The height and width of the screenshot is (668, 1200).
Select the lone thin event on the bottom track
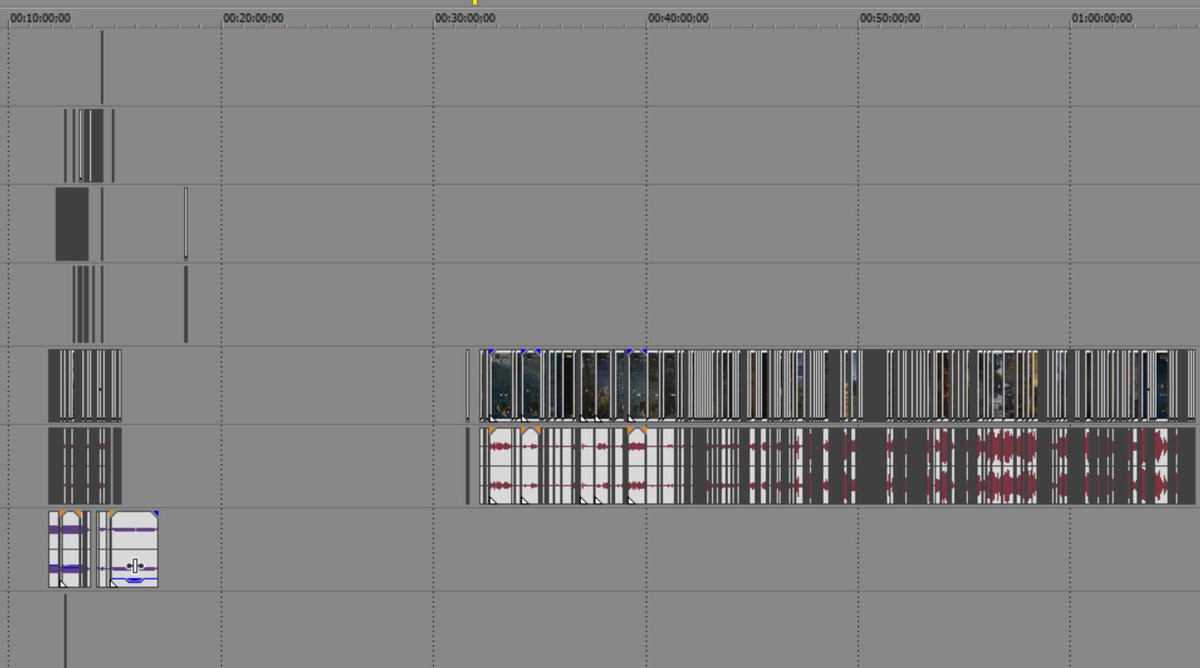coord(65,631)
